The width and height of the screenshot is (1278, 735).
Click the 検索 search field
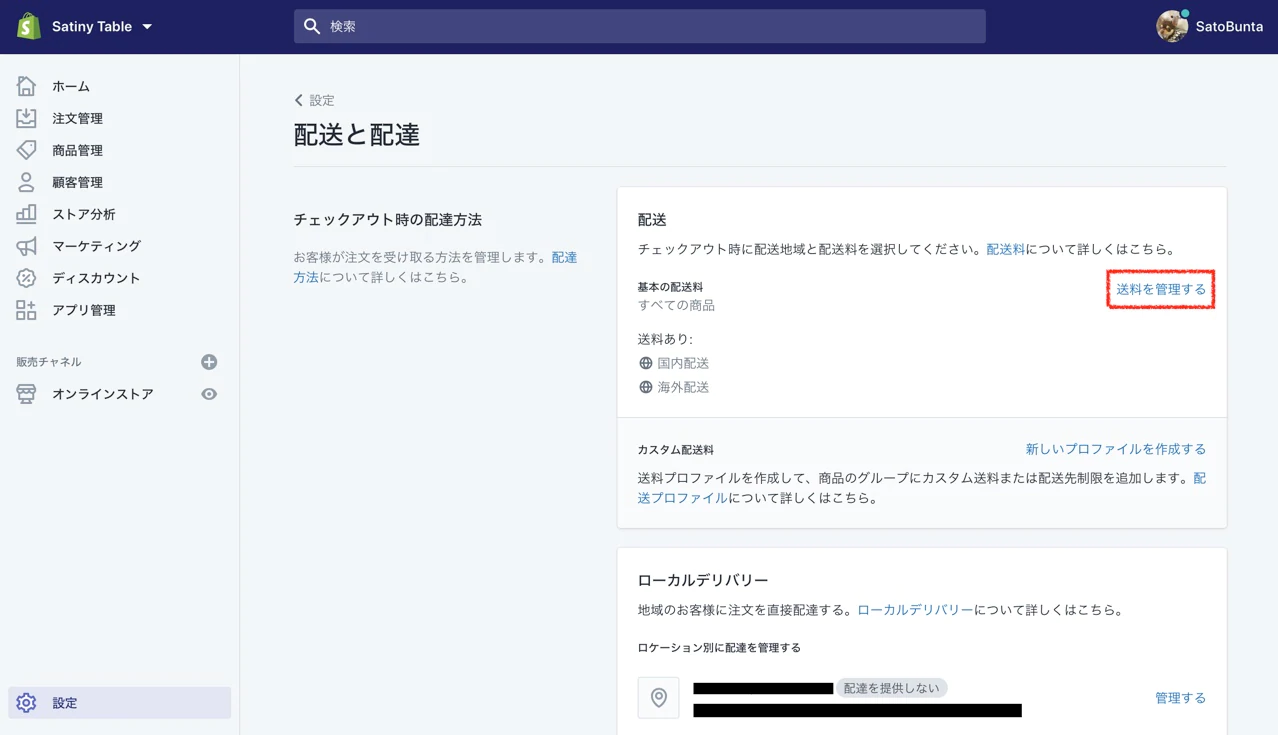(640, 27)
